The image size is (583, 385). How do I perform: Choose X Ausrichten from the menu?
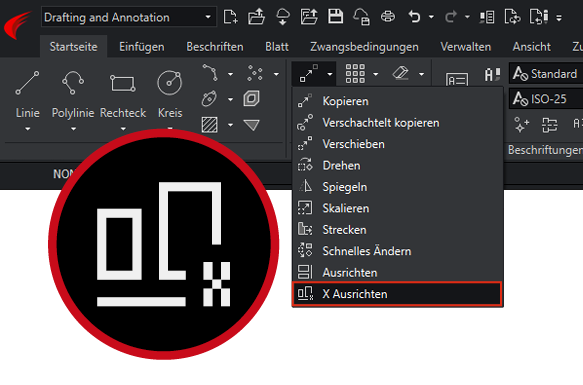[x=397, y=294]
